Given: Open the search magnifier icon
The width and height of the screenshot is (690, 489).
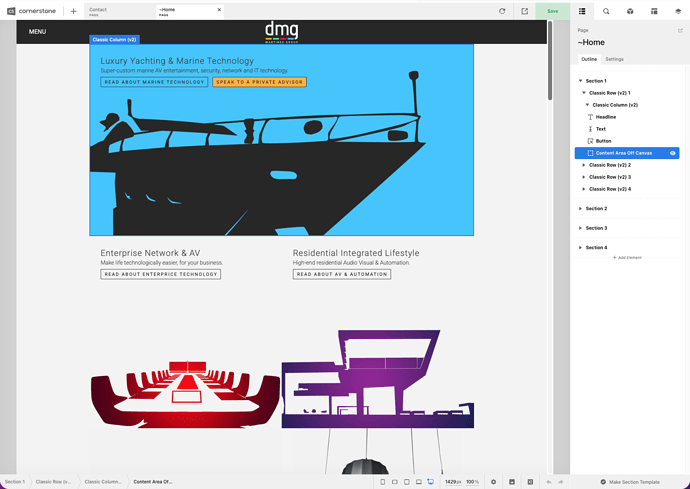Looking at the screenshot, I should pyautogui.click(x=606, y=11).
